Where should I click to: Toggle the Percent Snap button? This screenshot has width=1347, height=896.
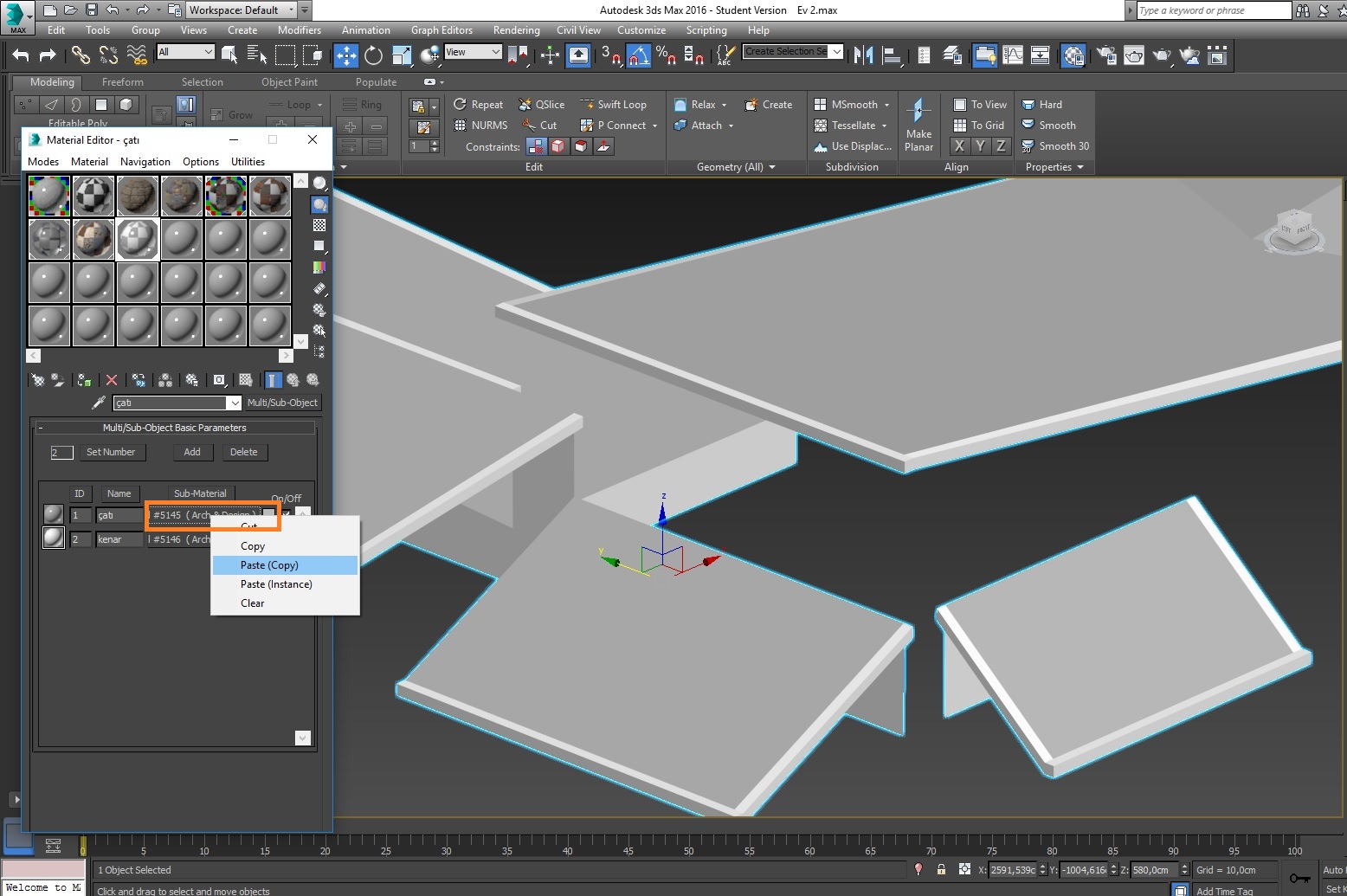point(666,55)
